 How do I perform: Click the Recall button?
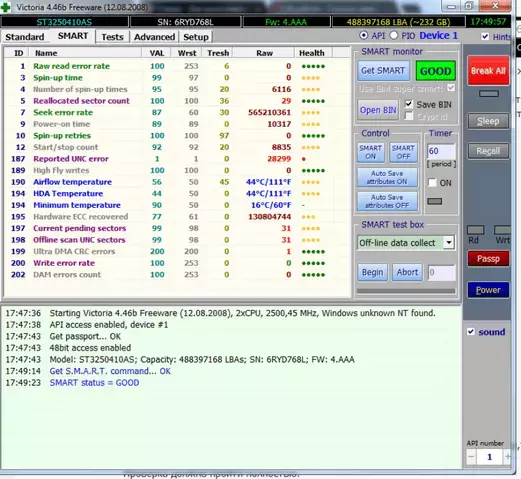pos(488,151)
